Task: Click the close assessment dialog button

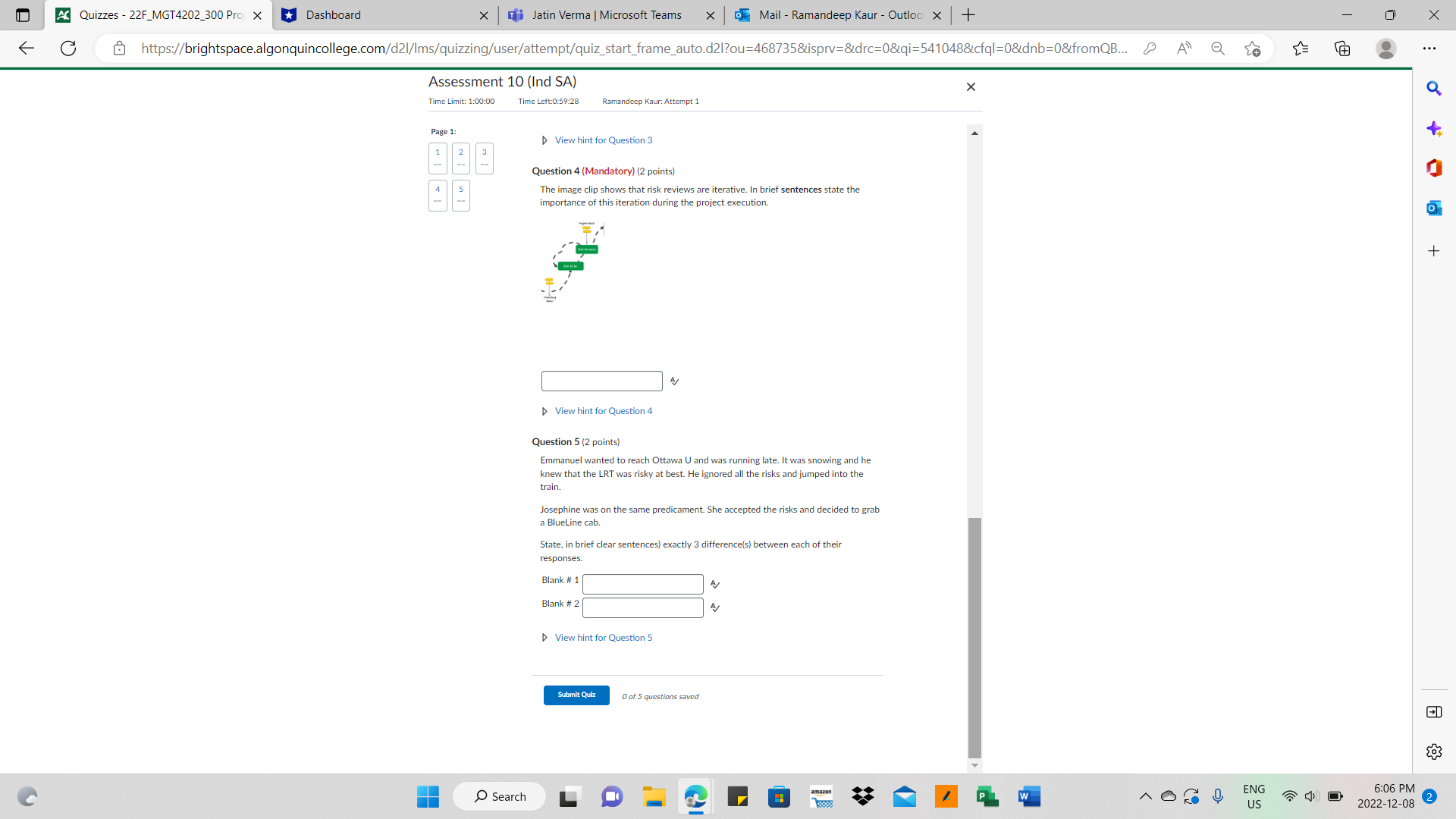Action: pos(969,87)
